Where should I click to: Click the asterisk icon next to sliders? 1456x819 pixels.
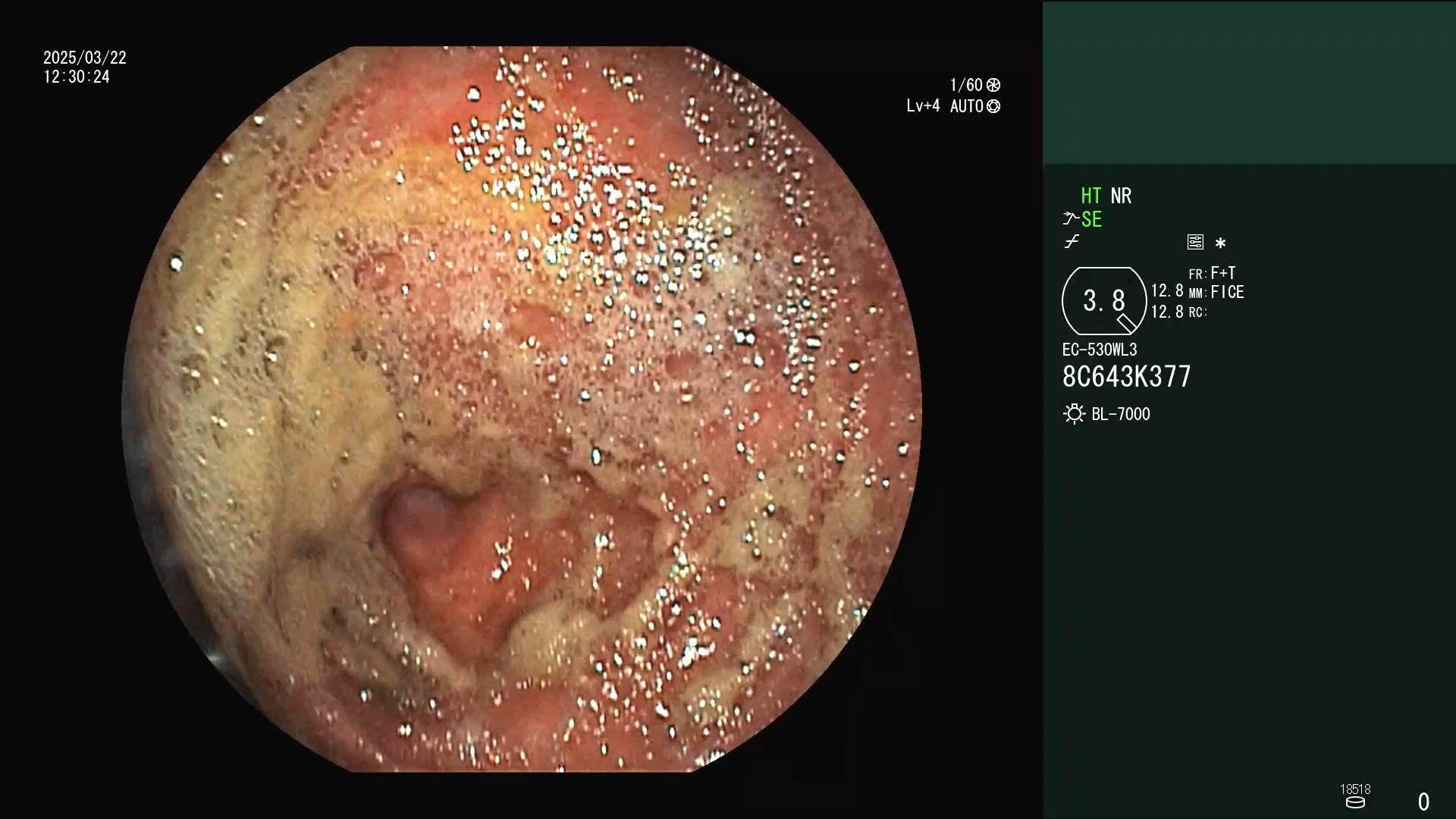(x=1220, y=243)
